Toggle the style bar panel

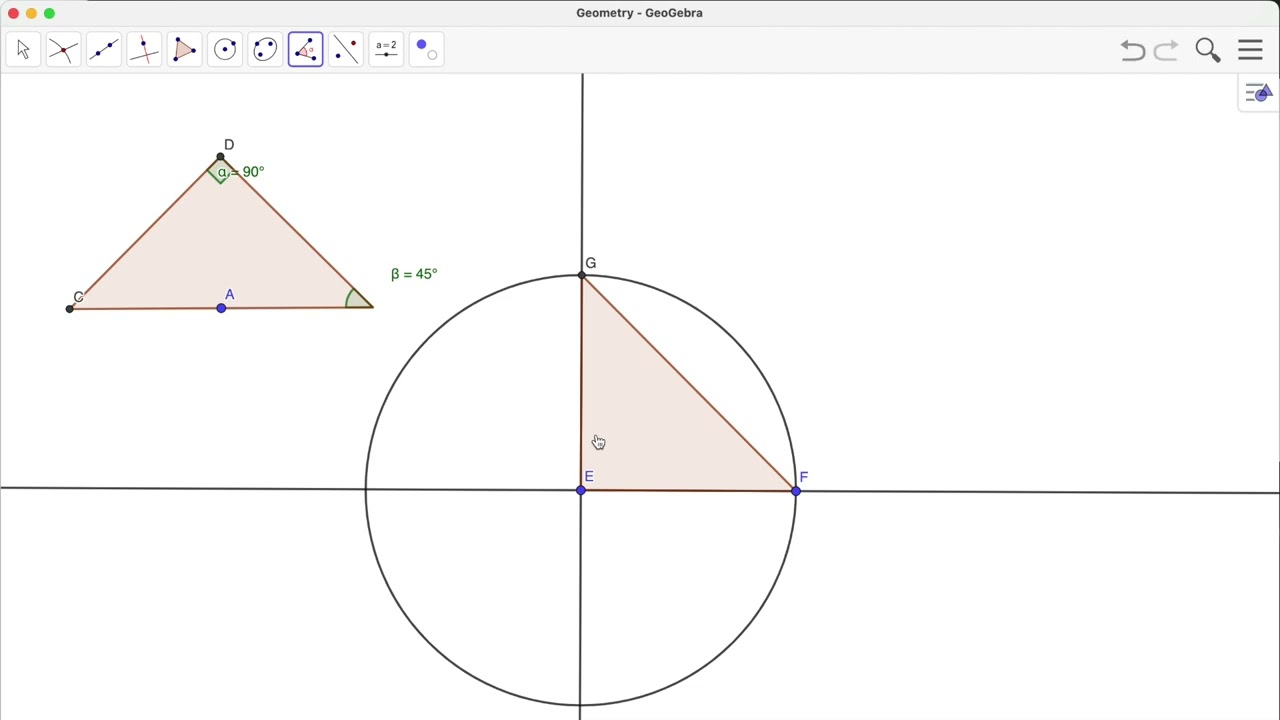[1258, 94]
